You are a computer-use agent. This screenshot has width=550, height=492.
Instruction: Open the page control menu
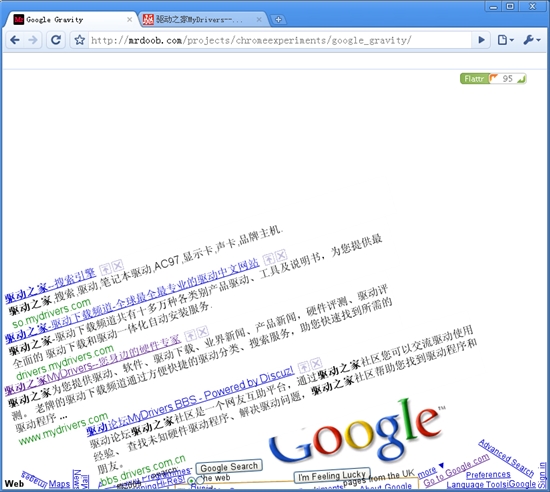coord(505,40)
